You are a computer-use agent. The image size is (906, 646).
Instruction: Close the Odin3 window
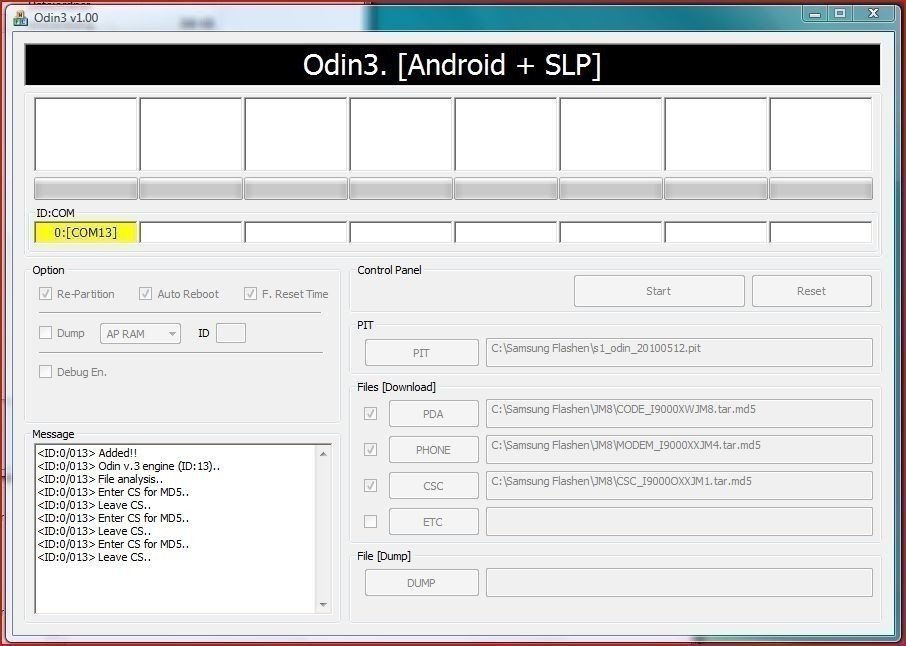pos(874,14)
